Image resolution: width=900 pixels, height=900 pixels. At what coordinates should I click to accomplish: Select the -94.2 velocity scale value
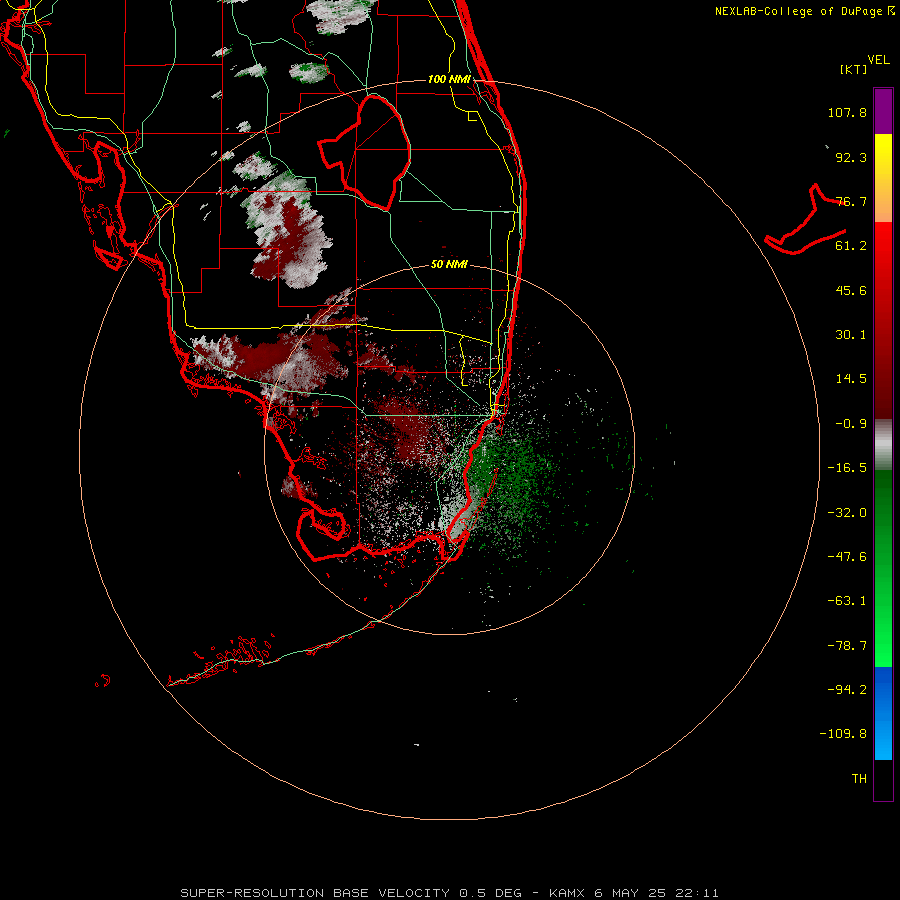847,689
